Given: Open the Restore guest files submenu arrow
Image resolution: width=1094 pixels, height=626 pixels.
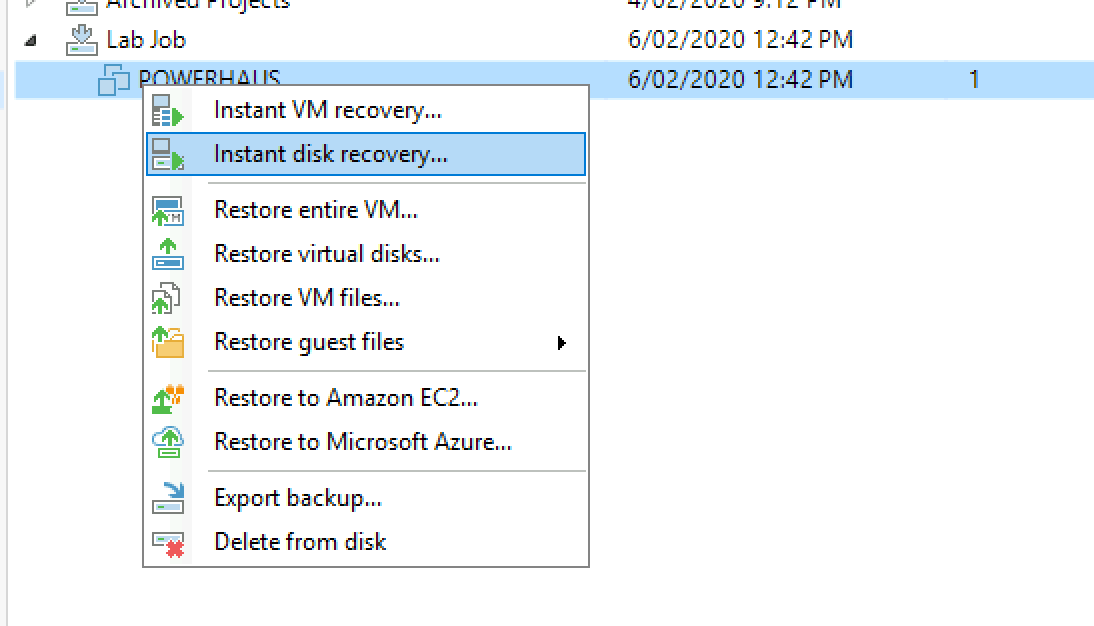Looking at the screenshot, I should click(562, 343).
